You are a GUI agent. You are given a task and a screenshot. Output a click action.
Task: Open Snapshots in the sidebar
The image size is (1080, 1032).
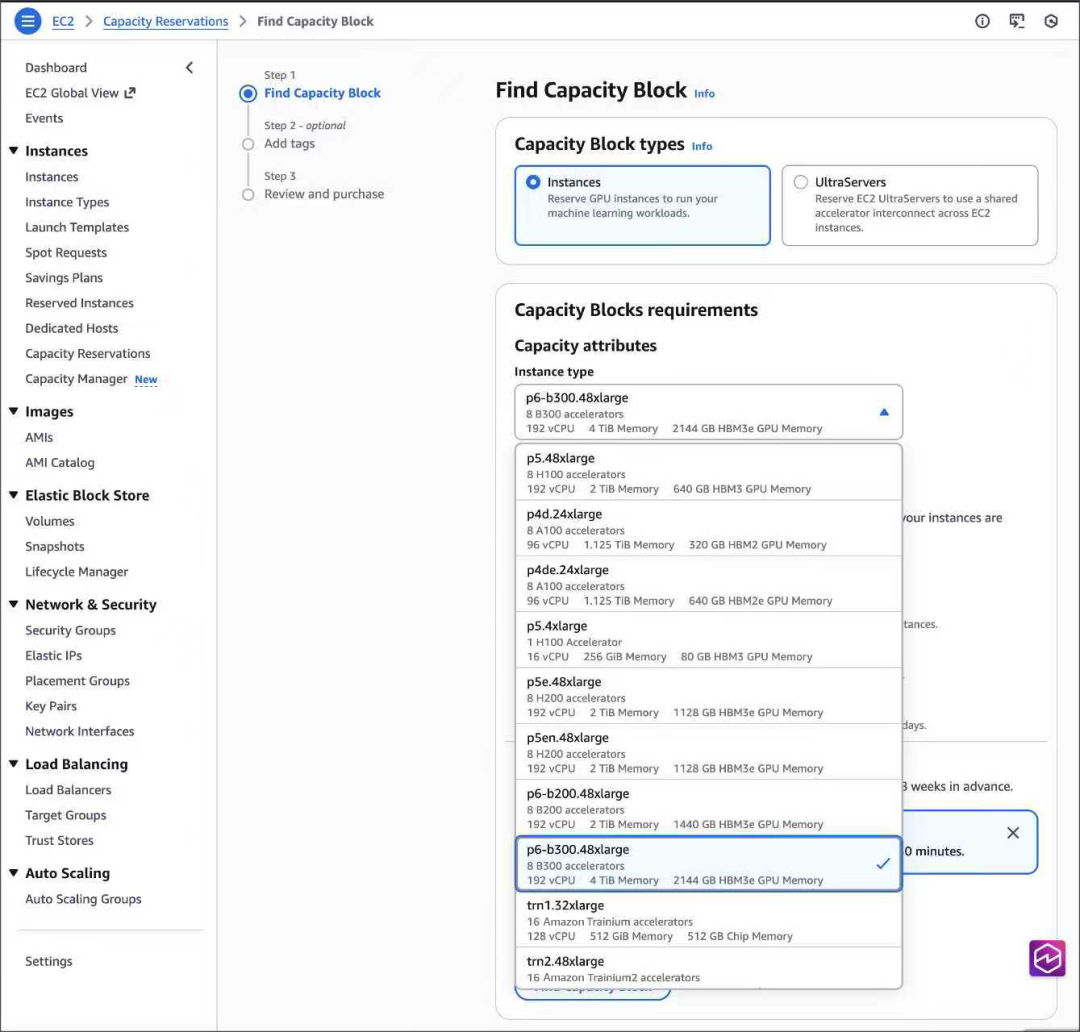click(x=54, y=546)
